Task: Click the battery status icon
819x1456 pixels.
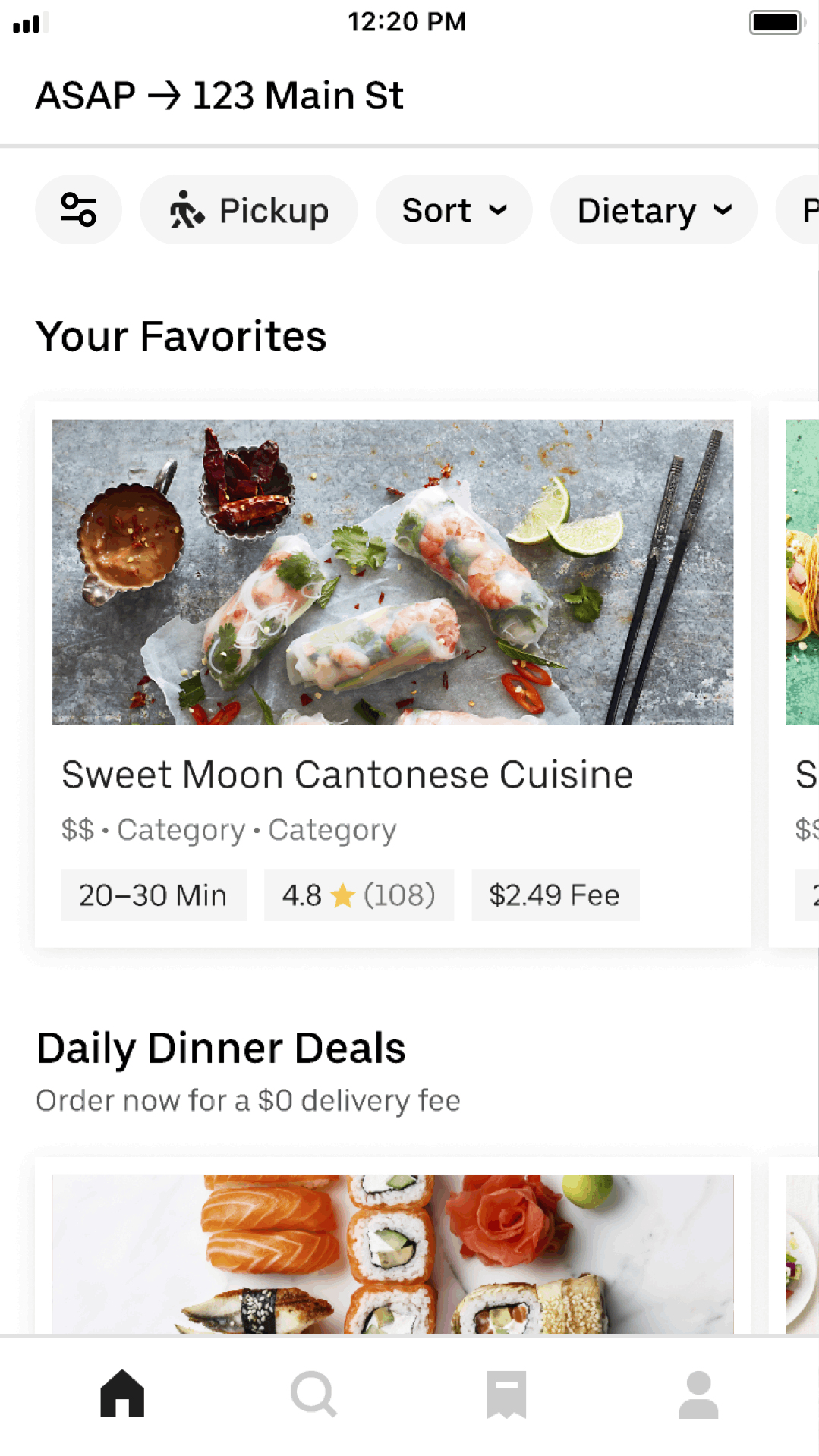Action: click(x=776, y=22)
